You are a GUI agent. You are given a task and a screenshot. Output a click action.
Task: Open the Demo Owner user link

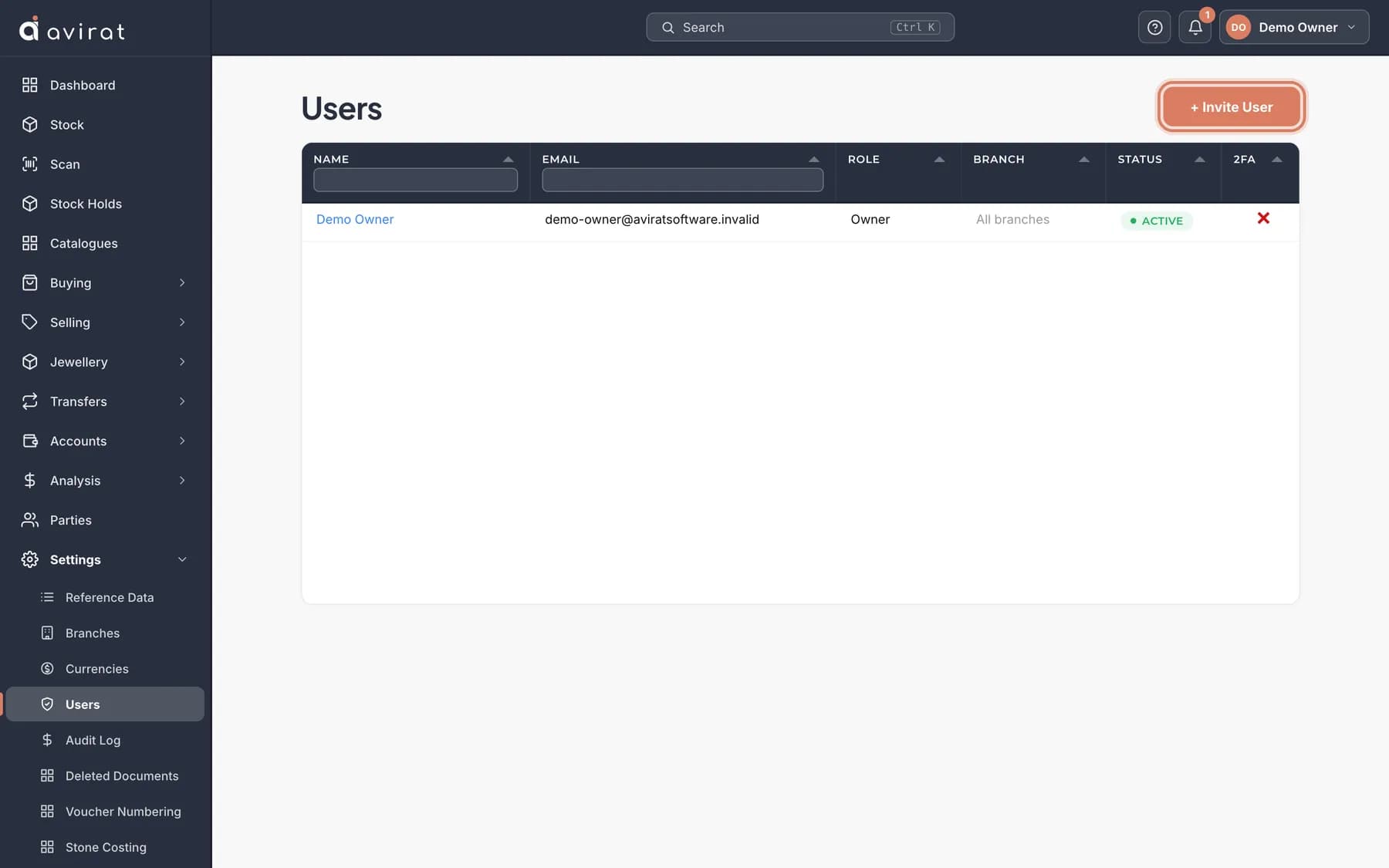click(x=355, y=219)
